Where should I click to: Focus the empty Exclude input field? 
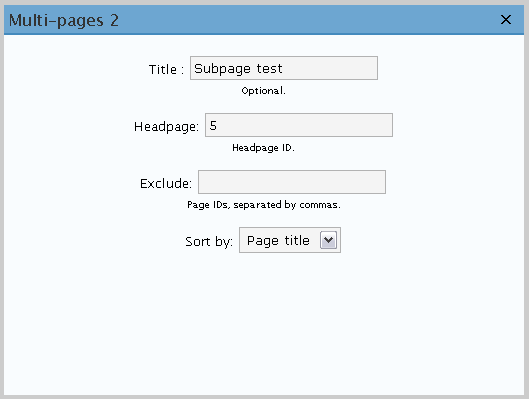[292, 182]
